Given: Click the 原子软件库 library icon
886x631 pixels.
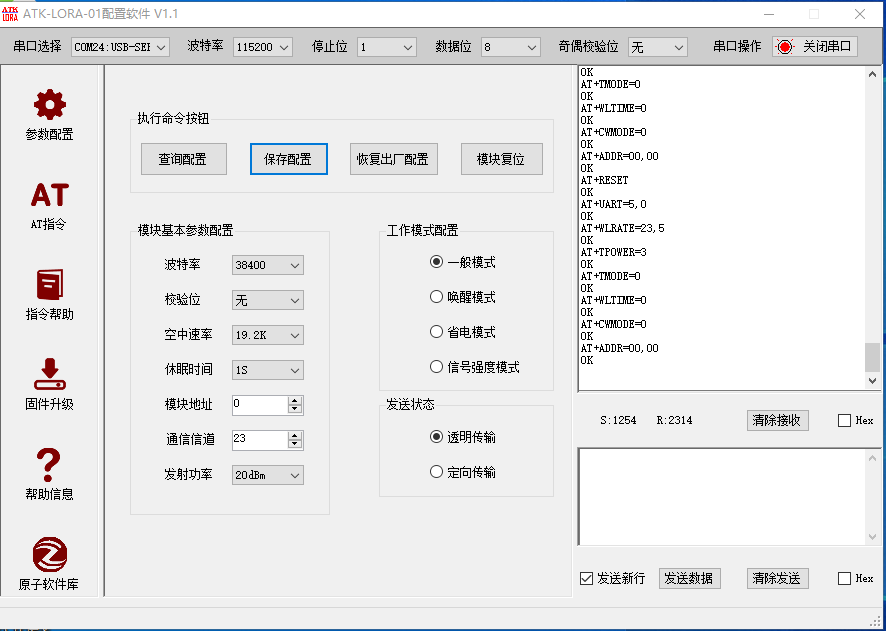Looking at the screenshot, I should click(x=48, y=552).
